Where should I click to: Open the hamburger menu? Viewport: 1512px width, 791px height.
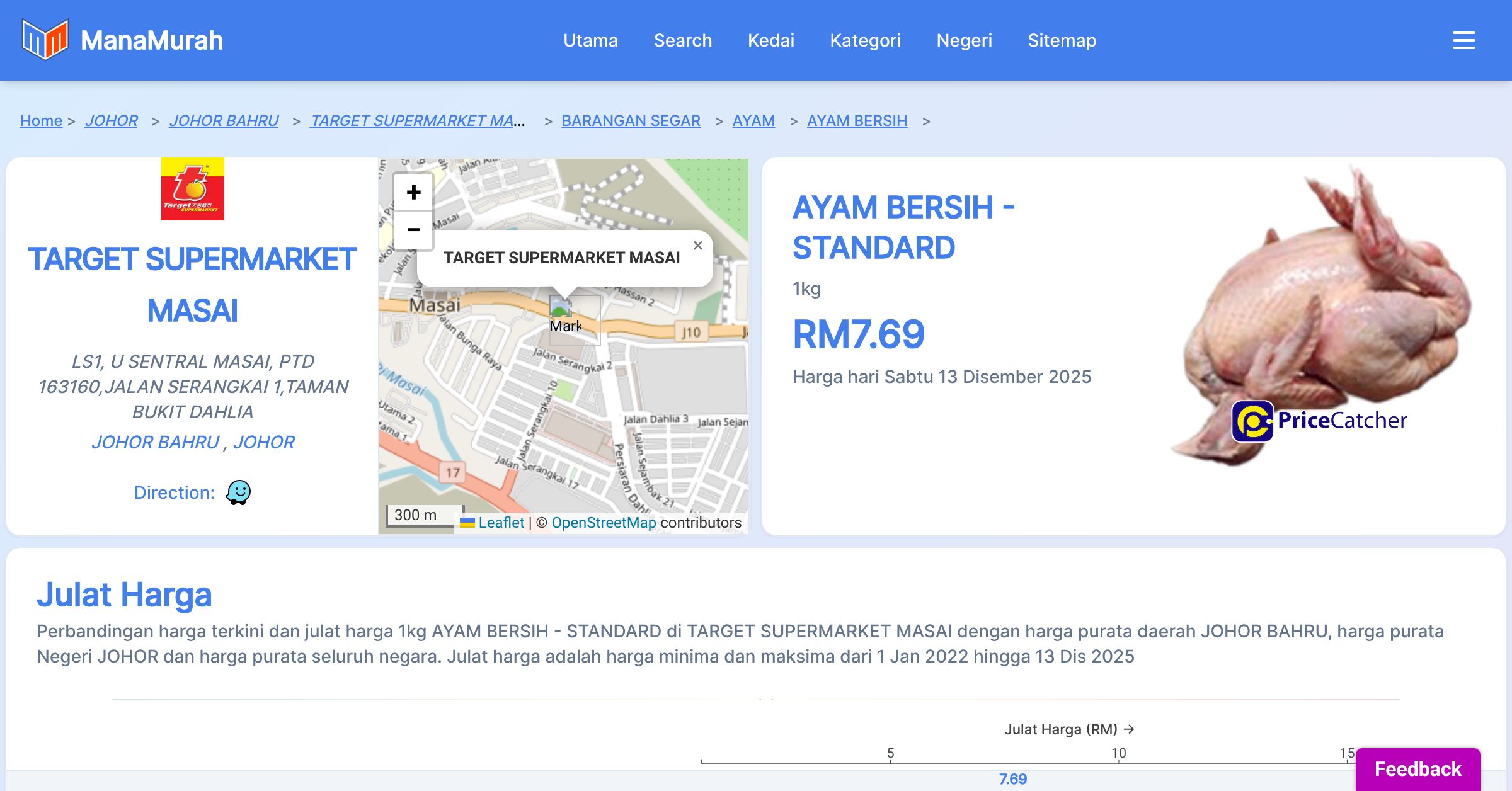(1463, 40)
